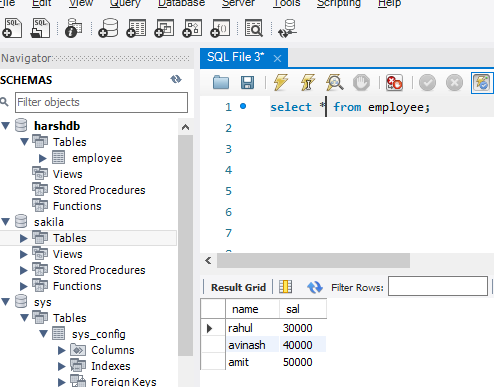Run statement under cursor lightning icon
The height and width of the screenshot is (387, 494).
pos(308,82)
